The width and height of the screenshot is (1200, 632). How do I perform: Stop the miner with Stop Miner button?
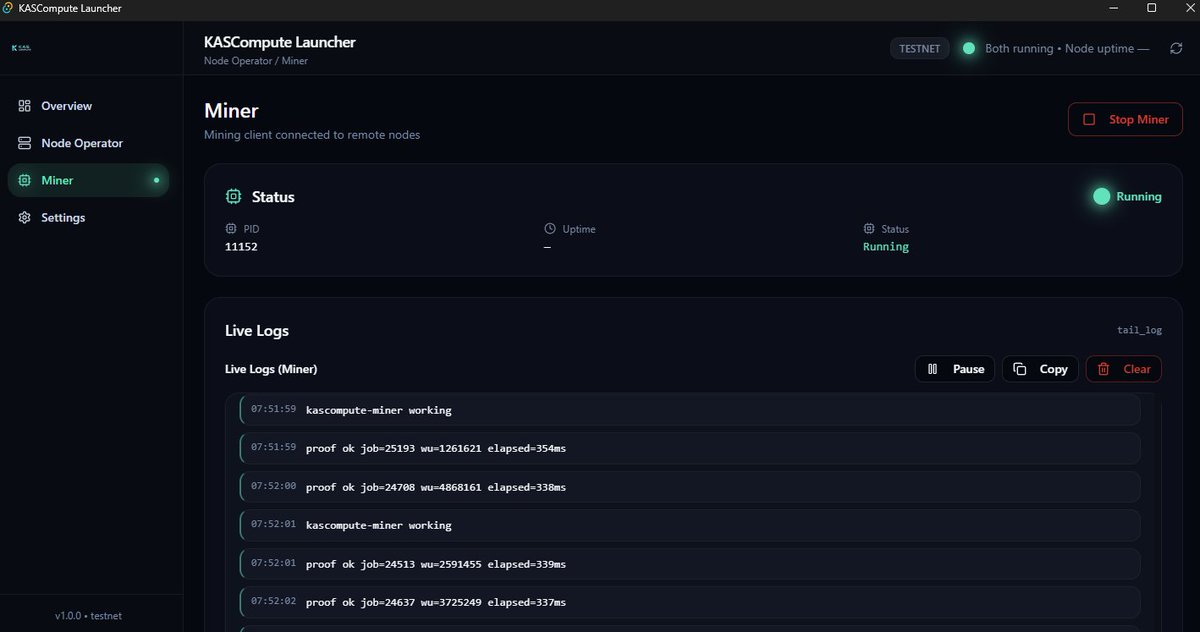coord(1125,119)
